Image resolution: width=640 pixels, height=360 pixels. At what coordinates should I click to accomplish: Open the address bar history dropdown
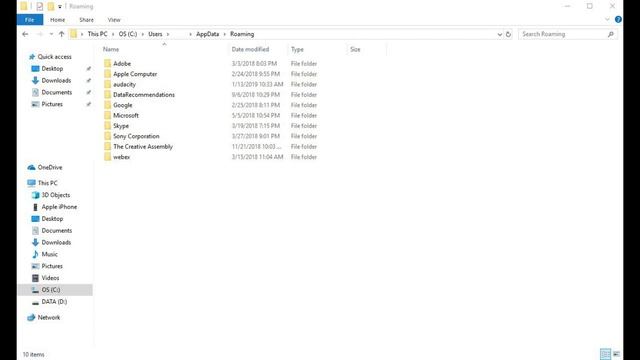point(500,34)
